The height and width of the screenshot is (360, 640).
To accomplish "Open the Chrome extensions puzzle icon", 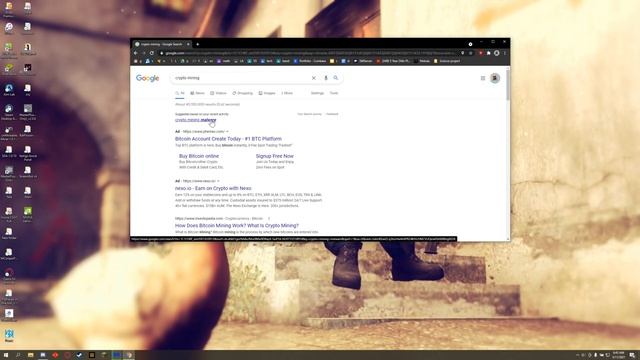I will pyautogui.click(x=489, y=53).
